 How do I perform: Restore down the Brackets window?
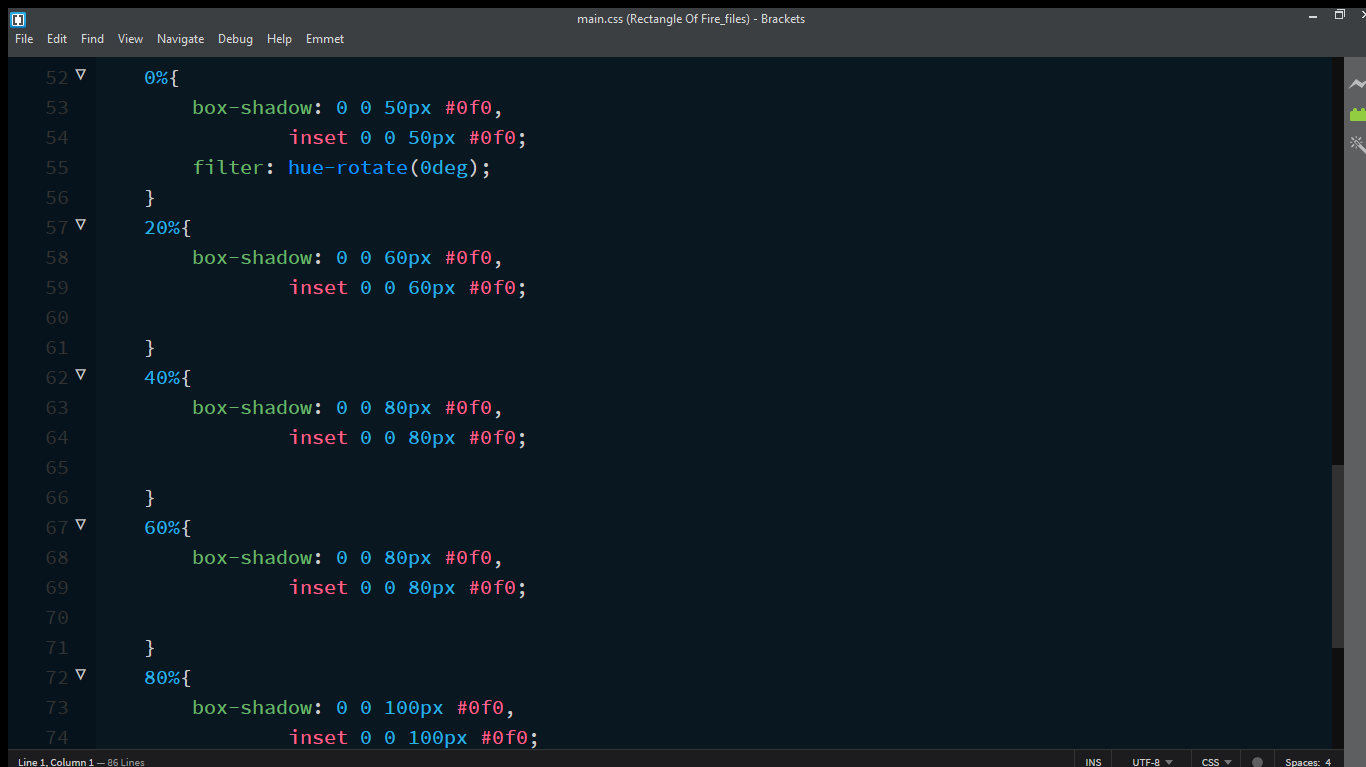pos(1339,15)
